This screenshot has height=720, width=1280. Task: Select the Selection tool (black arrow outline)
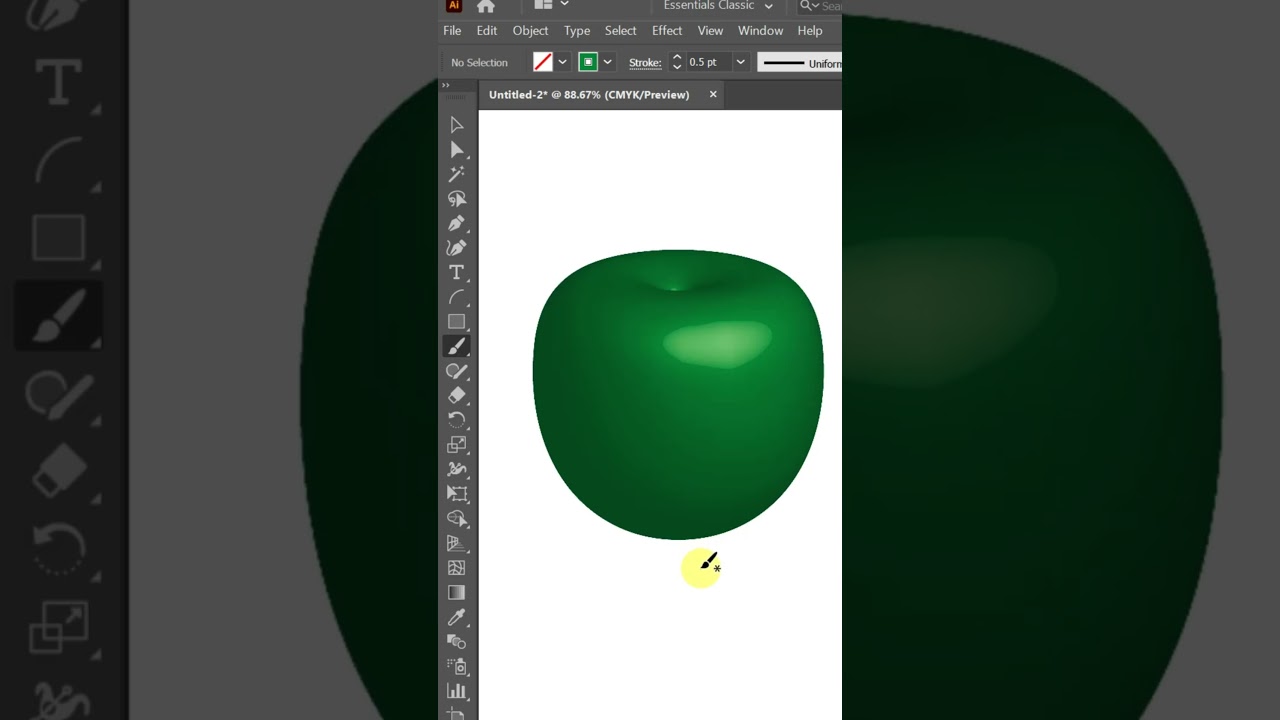(456, 125)
